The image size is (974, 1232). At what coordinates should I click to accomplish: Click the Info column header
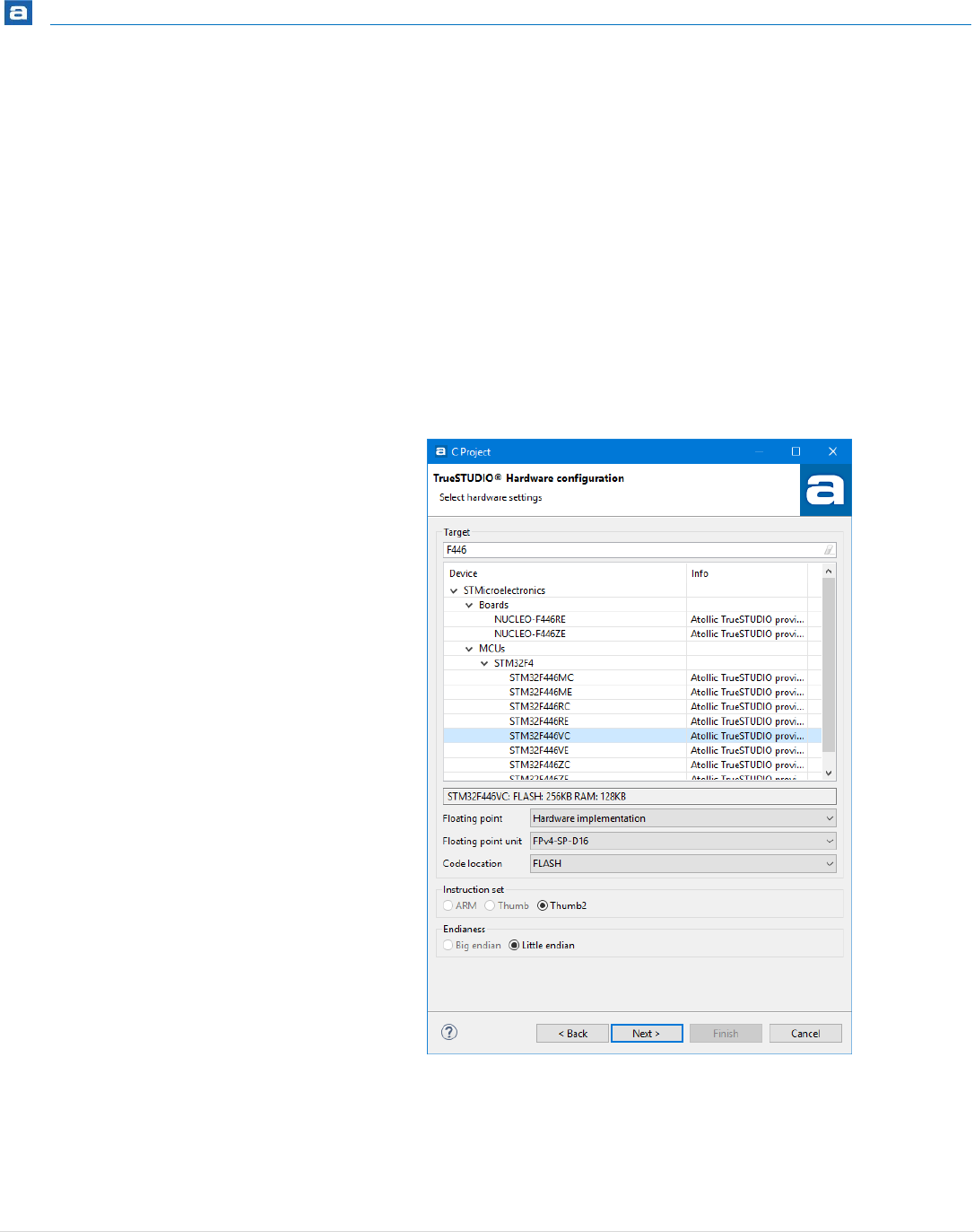[747, 573]
